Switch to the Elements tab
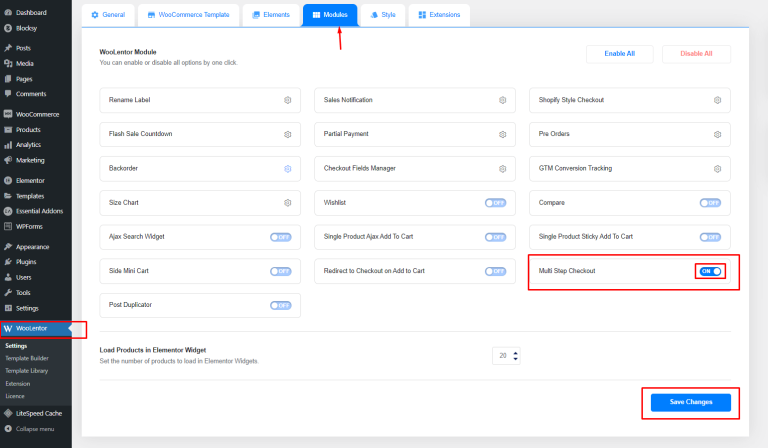Image resolution: width=768 pixels, height=448 pixels. click(271, 15)
